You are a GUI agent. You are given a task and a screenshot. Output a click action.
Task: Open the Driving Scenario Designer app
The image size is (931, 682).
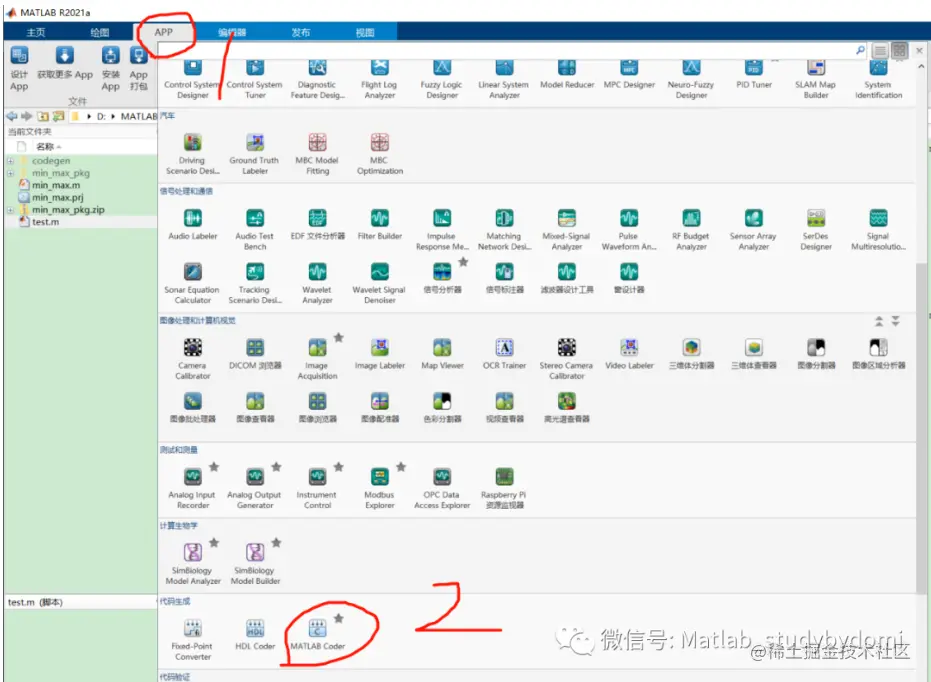pyautogui.click(x=192, y=154)
